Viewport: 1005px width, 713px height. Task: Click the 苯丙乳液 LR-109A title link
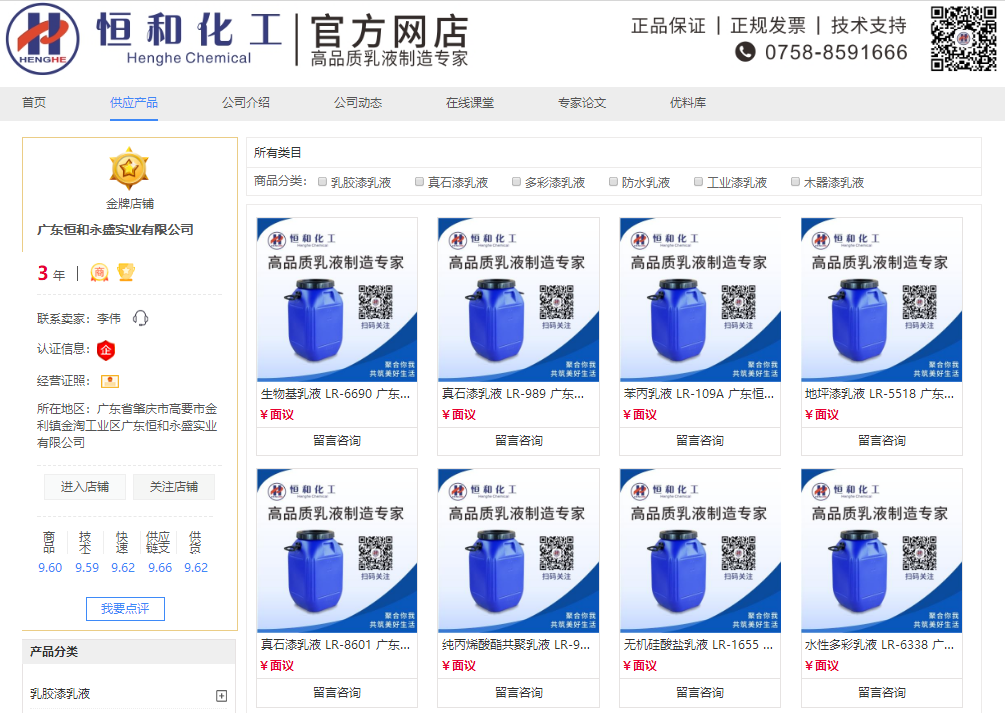[x=699, y=394]
